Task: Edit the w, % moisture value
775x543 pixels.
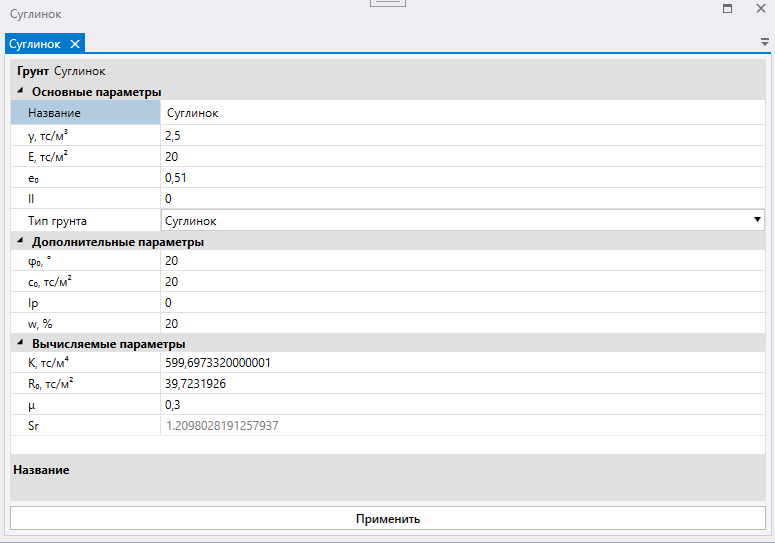Action: click(x=460, y=324)
